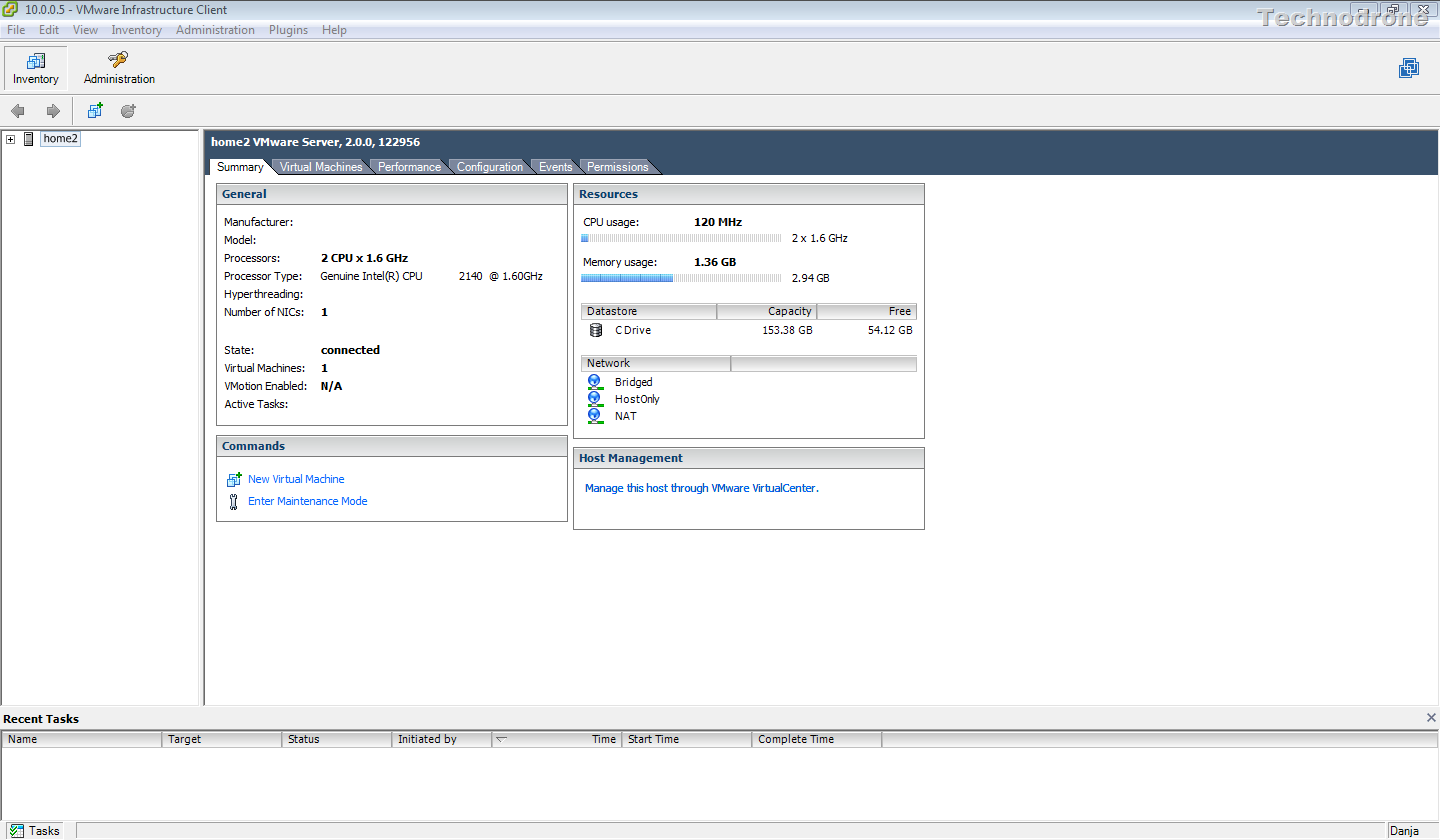Screen dimensions: 1440x840
Task: Go back using the left arrow
Action: pyautogui.click(x=18, y=111)
